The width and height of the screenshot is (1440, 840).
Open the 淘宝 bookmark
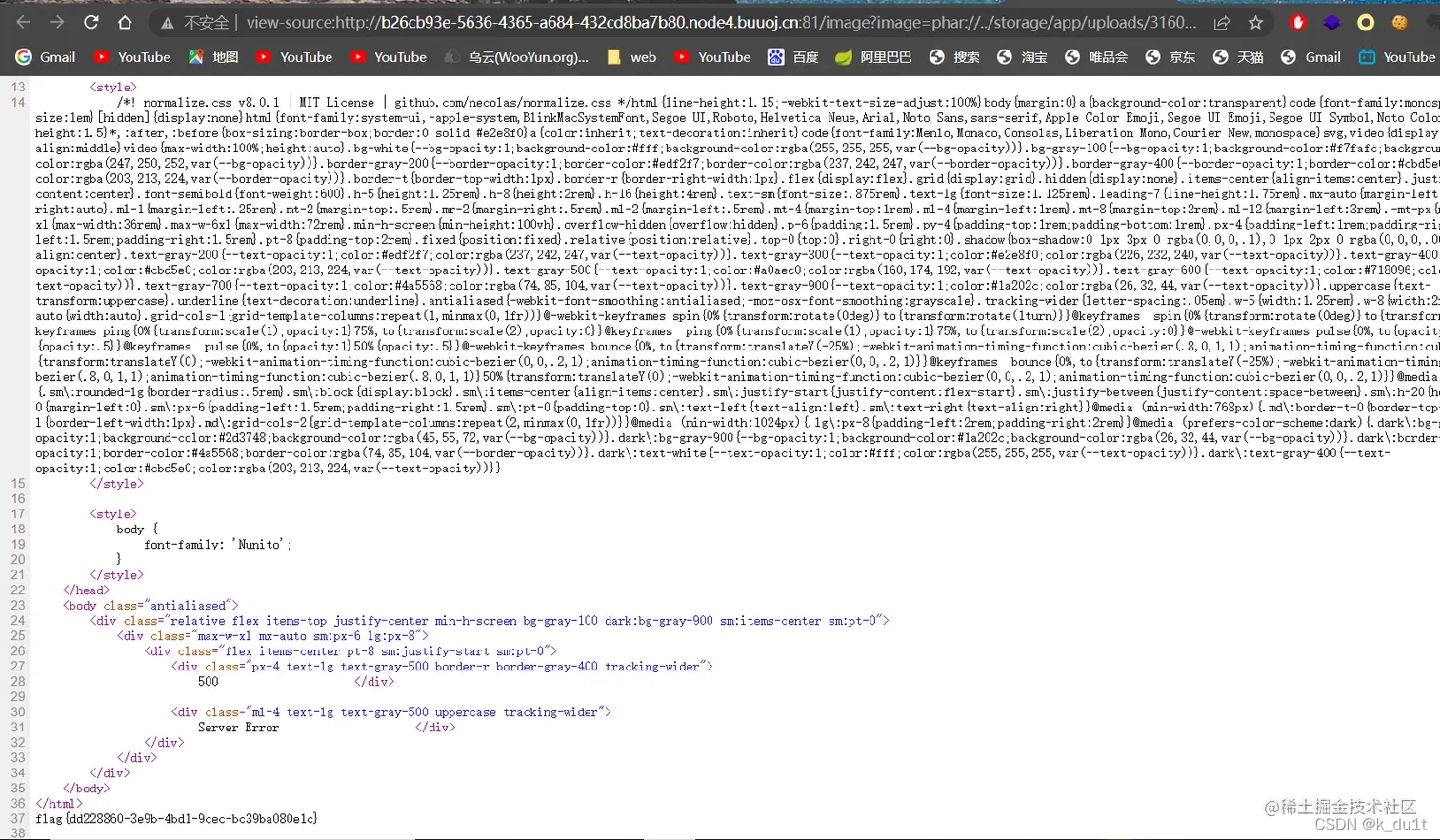tap(1022, 57)
